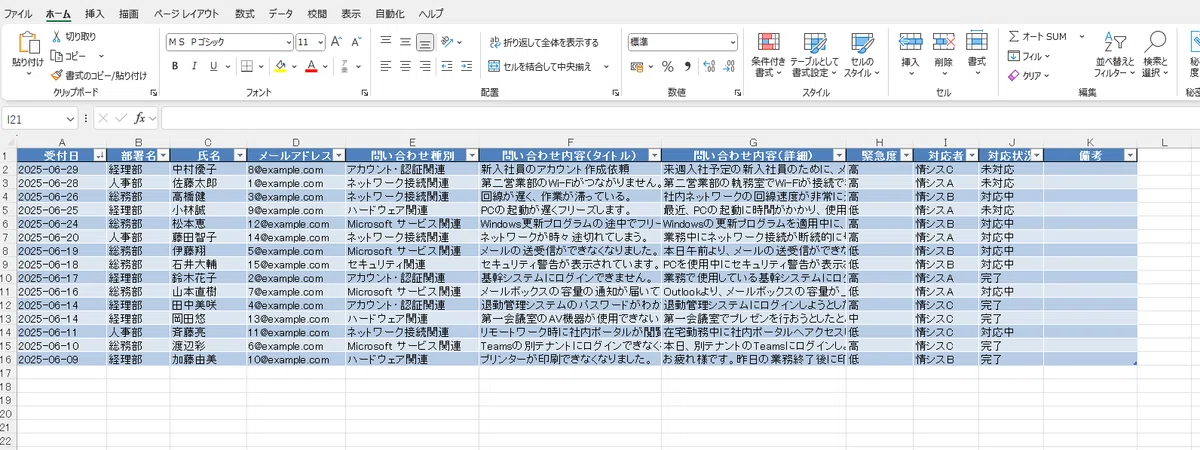Open Conditional Formatting (条件付き書式)
Screen dimensions: 1200x450
[768, 54]
